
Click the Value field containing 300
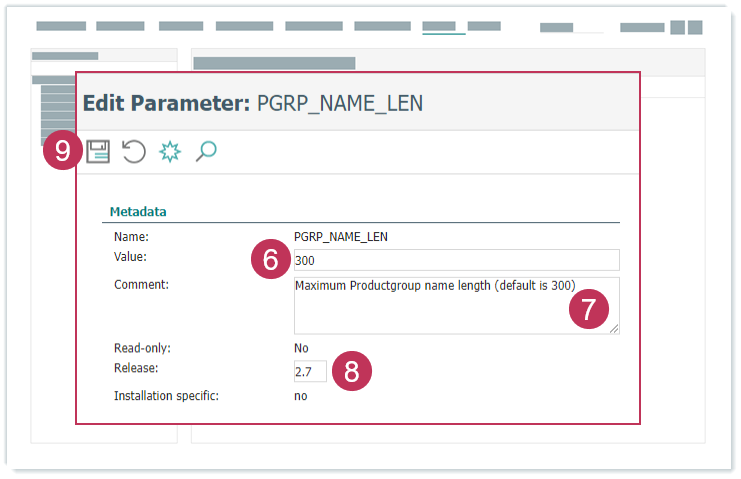456,260
